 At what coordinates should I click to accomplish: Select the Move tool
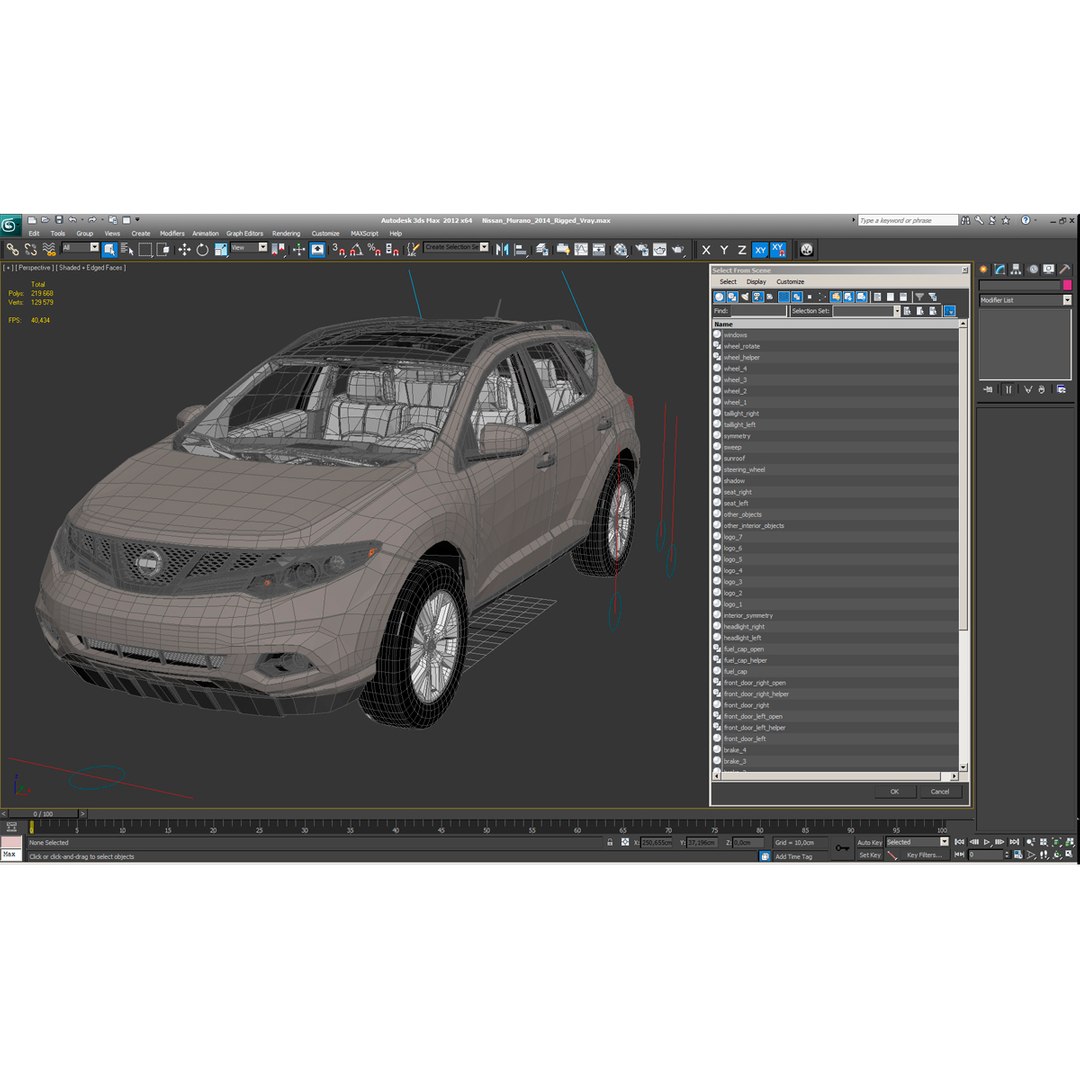pyautogui.click(x=184, y=250)
